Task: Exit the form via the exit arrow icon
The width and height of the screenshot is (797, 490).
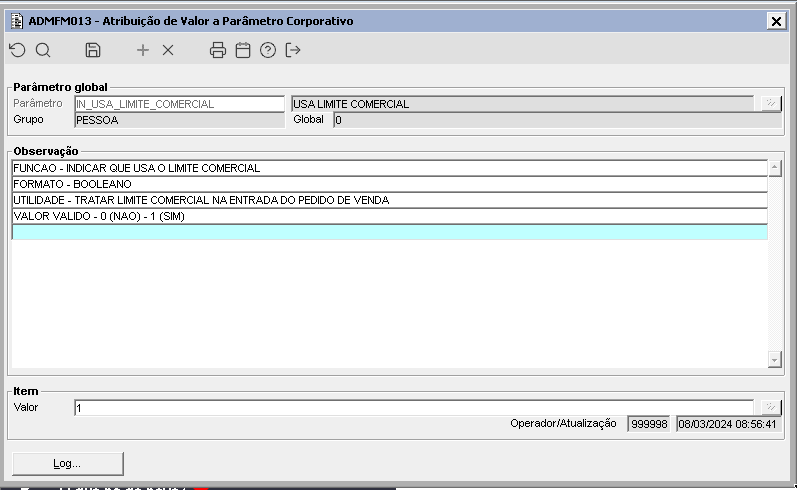Action: pyautogui.click(x=293, y=50)
